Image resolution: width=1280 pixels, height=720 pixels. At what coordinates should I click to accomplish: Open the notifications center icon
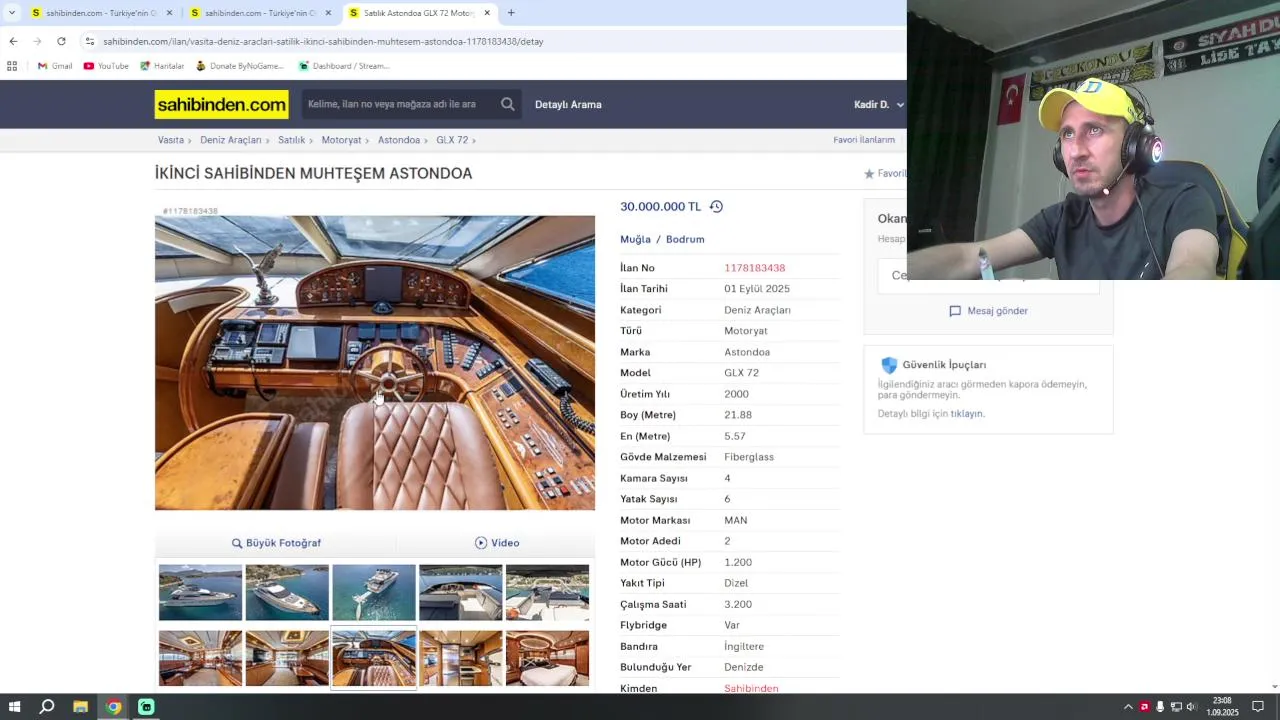coord(1258,707)
